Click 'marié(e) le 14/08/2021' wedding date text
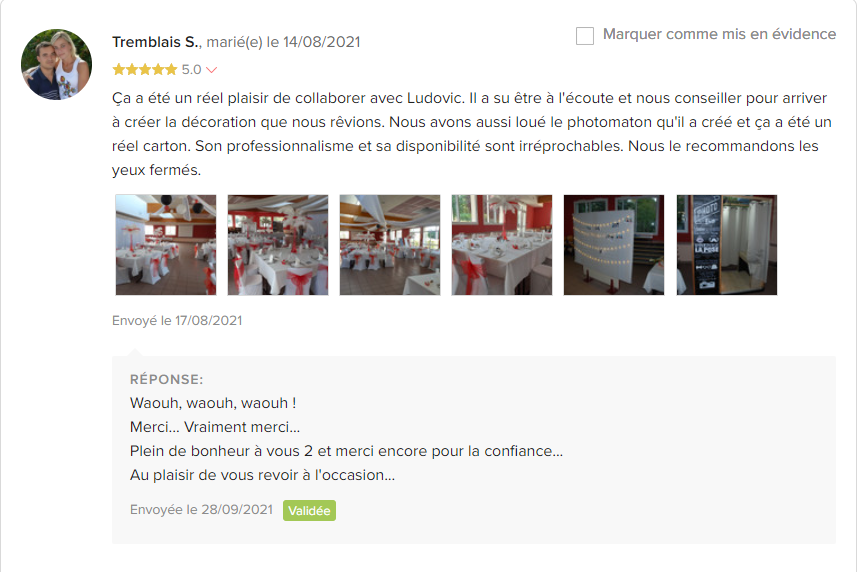 tap(283, 42)
